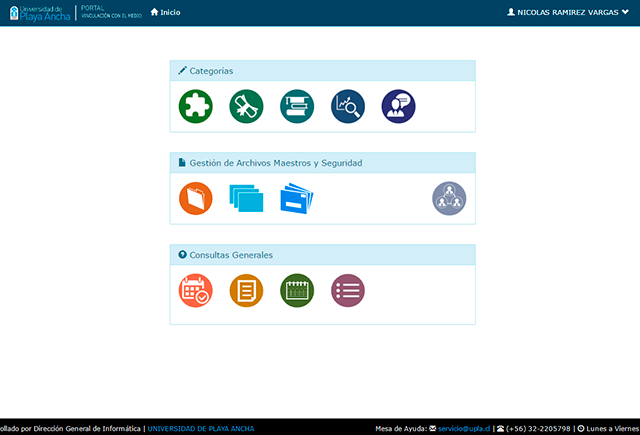Open the green puzzle piece category
640x435 pixels.
(x=196, y=107)
